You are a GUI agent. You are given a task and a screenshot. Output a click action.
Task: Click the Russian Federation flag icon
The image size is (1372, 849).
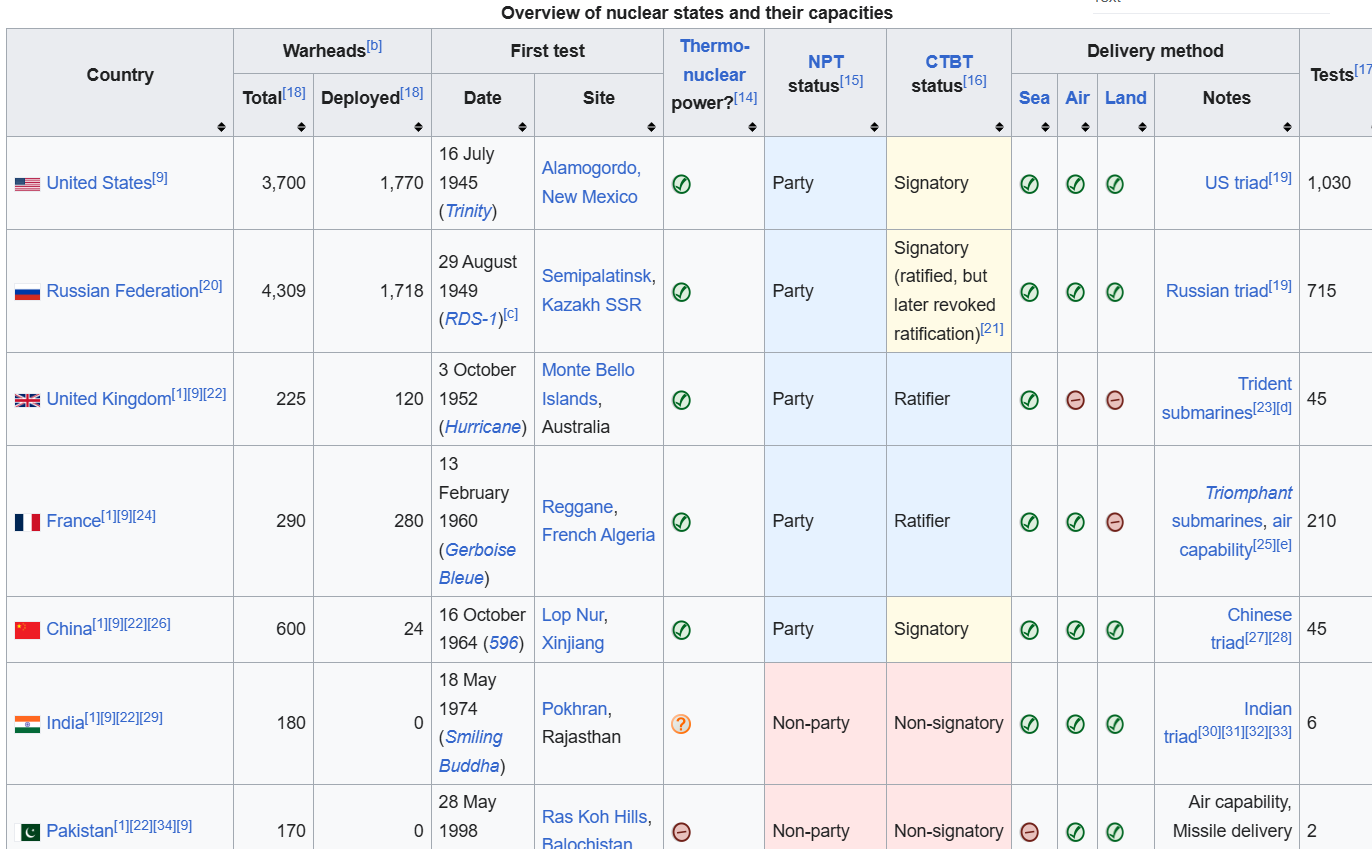click(27, 292)
